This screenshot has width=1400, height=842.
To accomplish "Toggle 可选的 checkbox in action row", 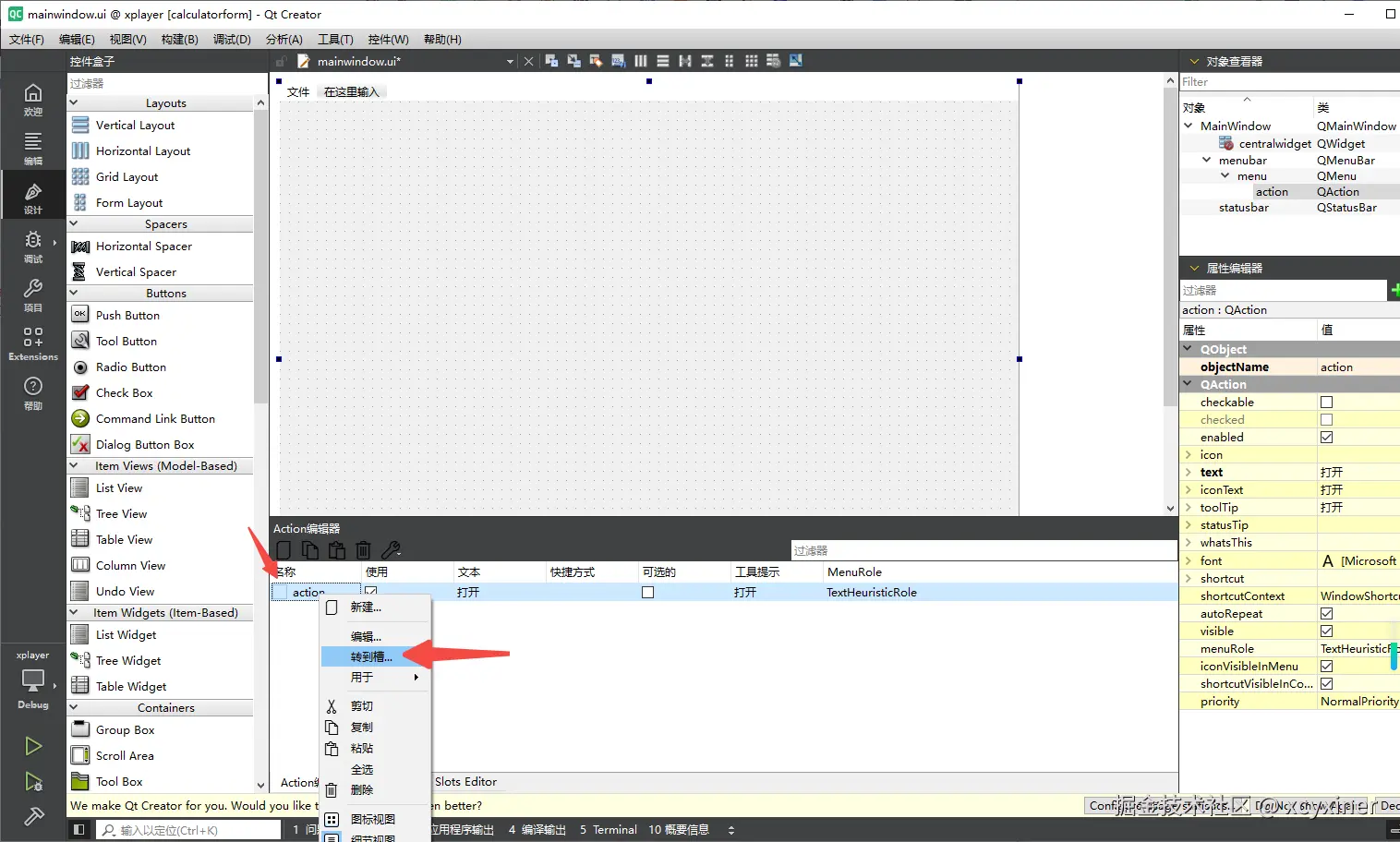I will 648,593.
